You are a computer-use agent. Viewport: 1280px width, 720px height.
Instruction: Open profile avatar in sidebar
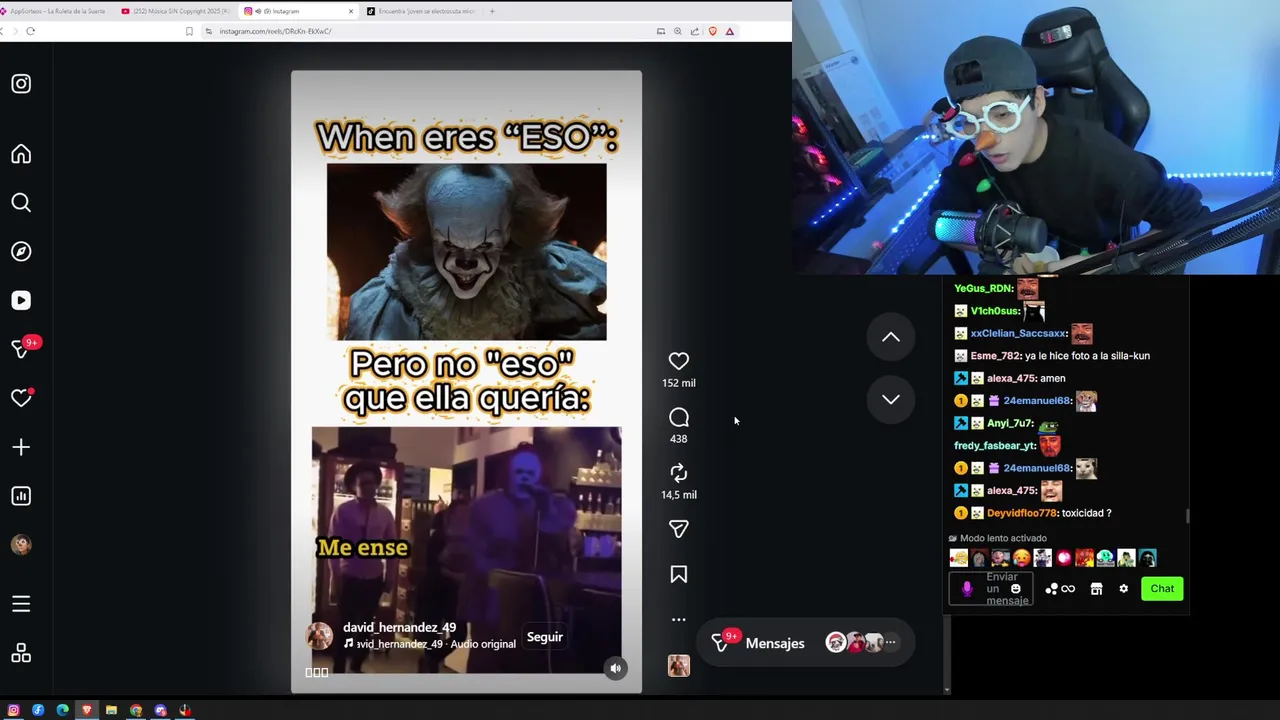coord(21,545)
